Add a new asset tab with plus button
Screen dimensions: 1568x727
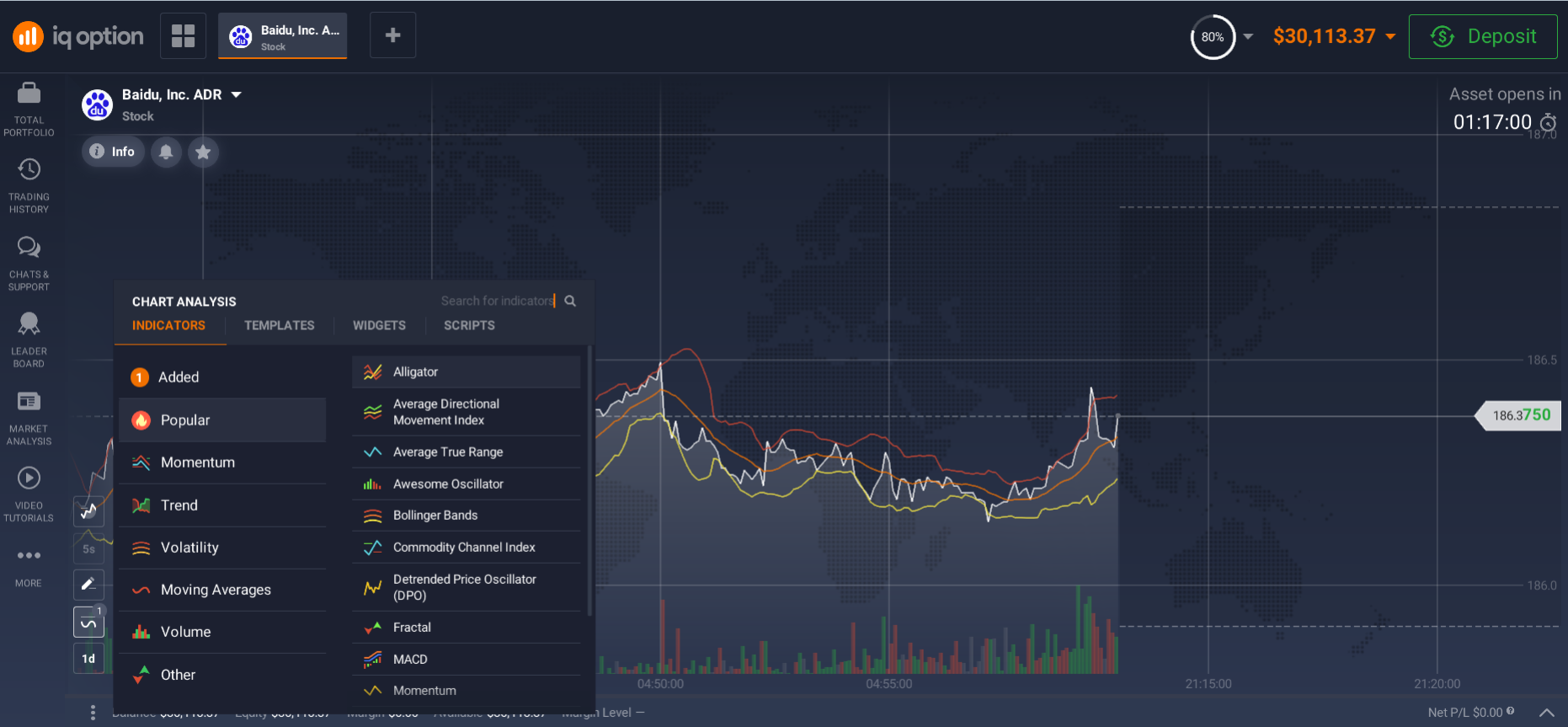point(392,35)
